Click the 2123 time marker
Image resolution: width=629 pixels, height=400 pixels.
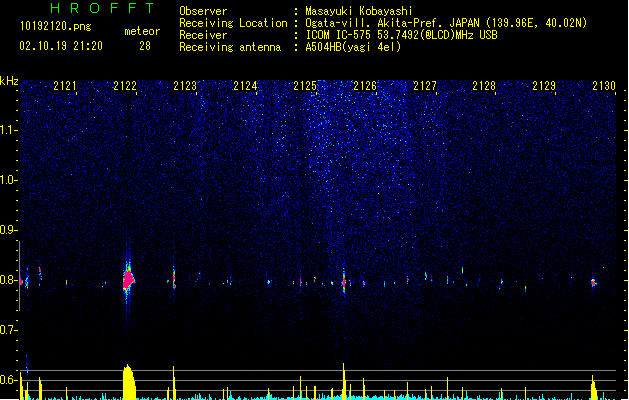pos(185,86)
